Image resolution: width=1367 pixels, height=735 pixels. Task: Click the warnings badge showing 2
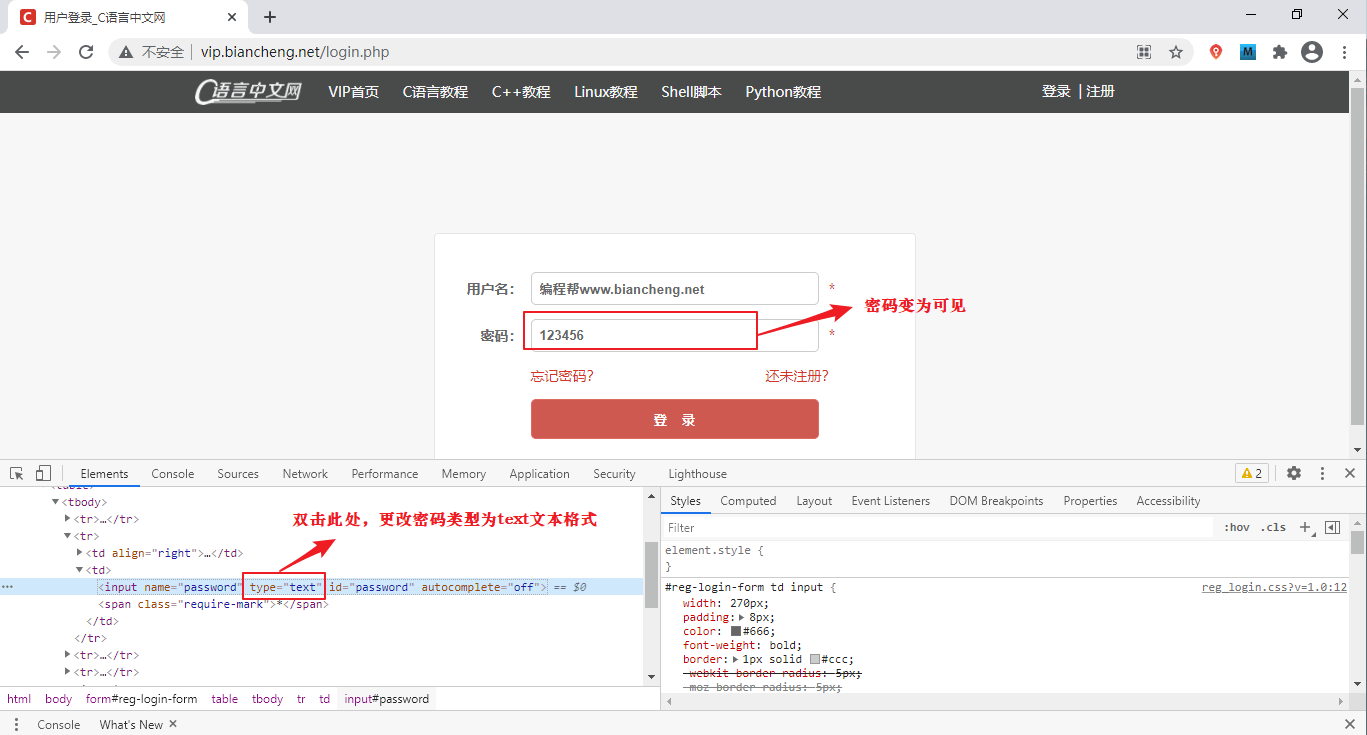click(x=1252, y=473)
